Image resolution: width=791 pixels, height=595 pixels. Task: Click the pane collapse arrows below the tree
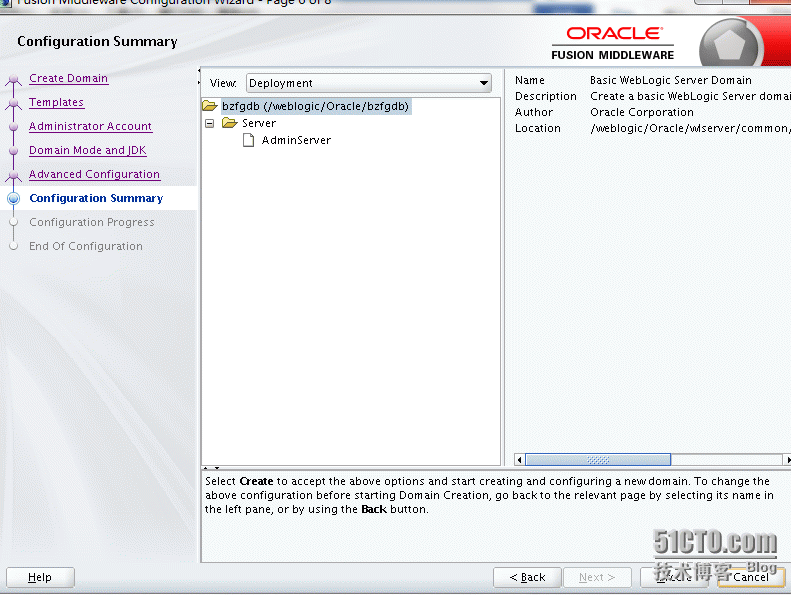(211, 468)
